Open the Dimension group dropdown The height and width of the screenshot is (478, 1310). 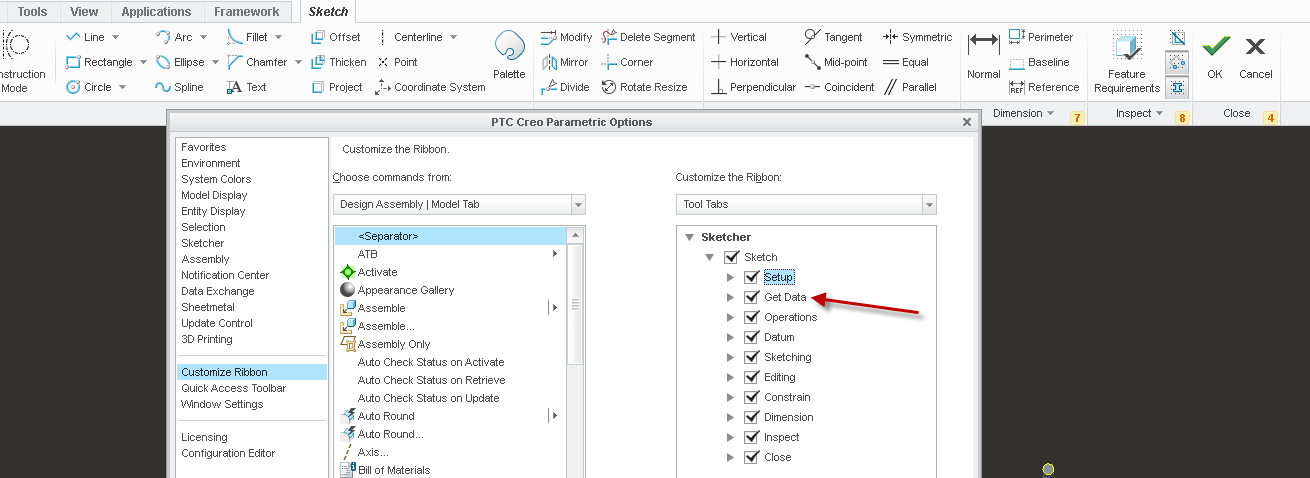pyautogui.click(x=1024, y=114)
